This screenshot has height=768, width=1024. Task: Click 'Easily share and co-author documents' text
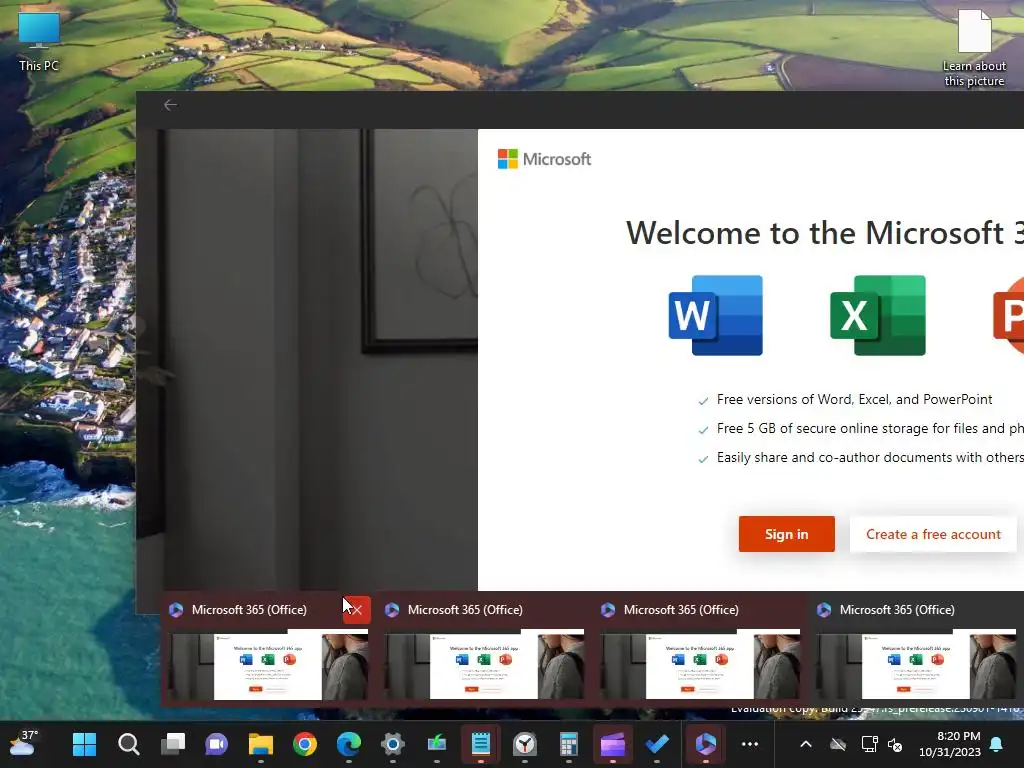coord(870,457)
